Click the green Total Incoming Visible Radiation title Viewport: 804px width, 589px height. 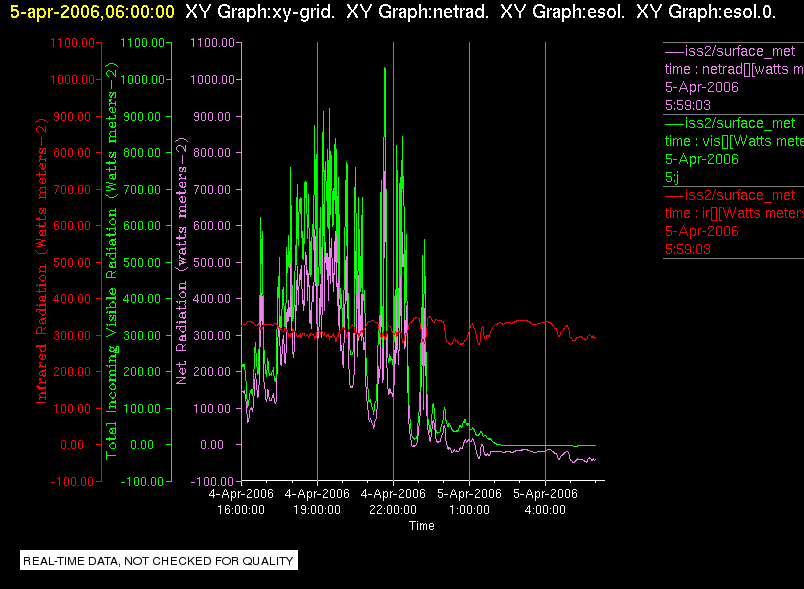[112, 261]
